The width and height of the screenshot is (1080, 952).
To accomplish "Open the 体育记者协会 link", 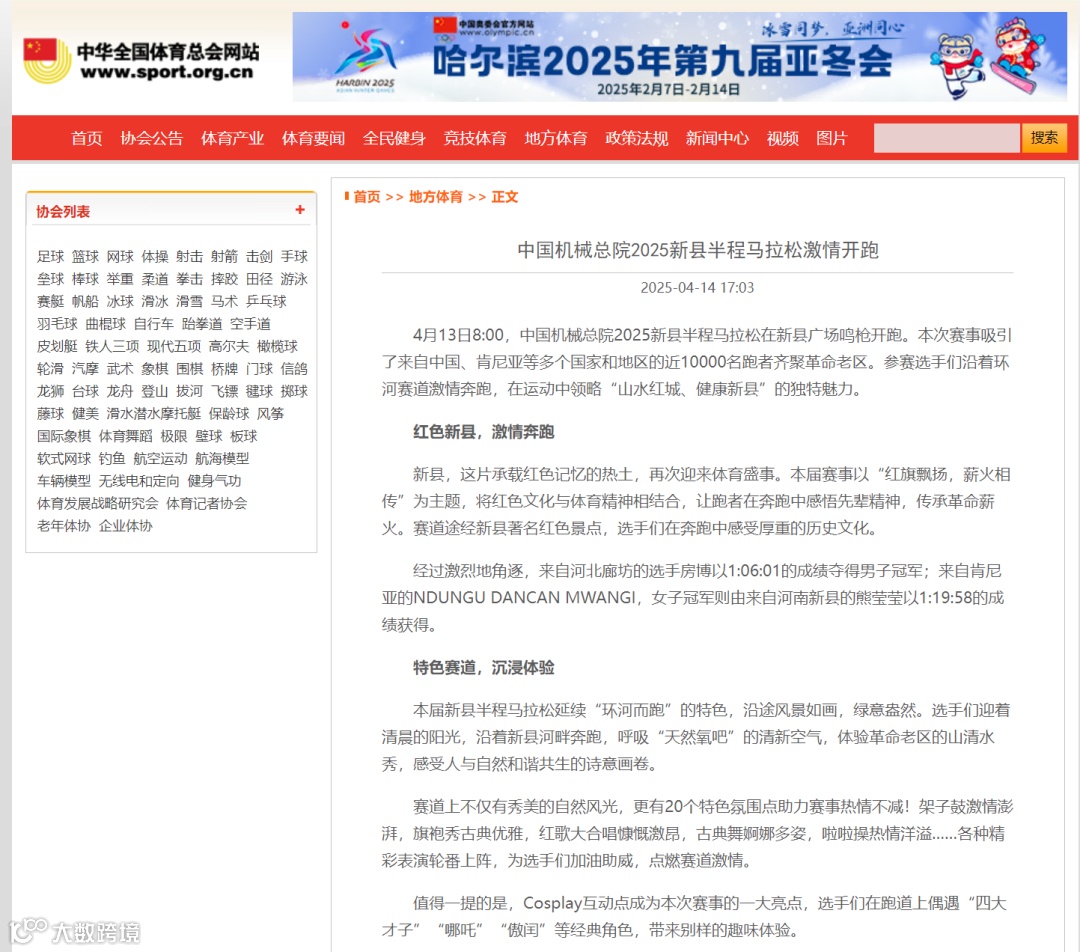I will click(207, 504).
